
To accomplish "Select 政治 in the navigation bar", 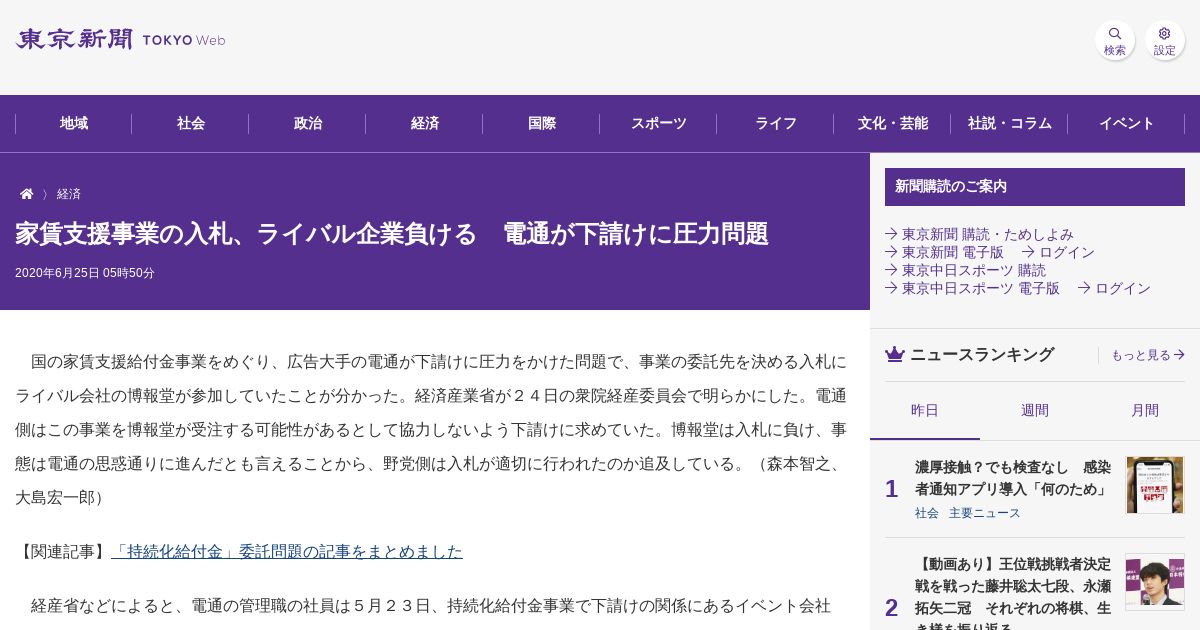I will click(x=308, y=123).
